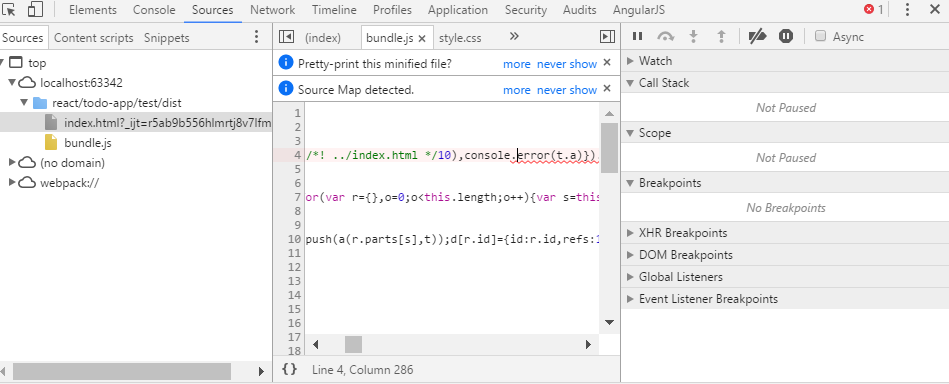Hide the navigator pane toggle icon
The height and width of the screenshot is (384, 949).
pyautogui.click(x=286, y=37)
